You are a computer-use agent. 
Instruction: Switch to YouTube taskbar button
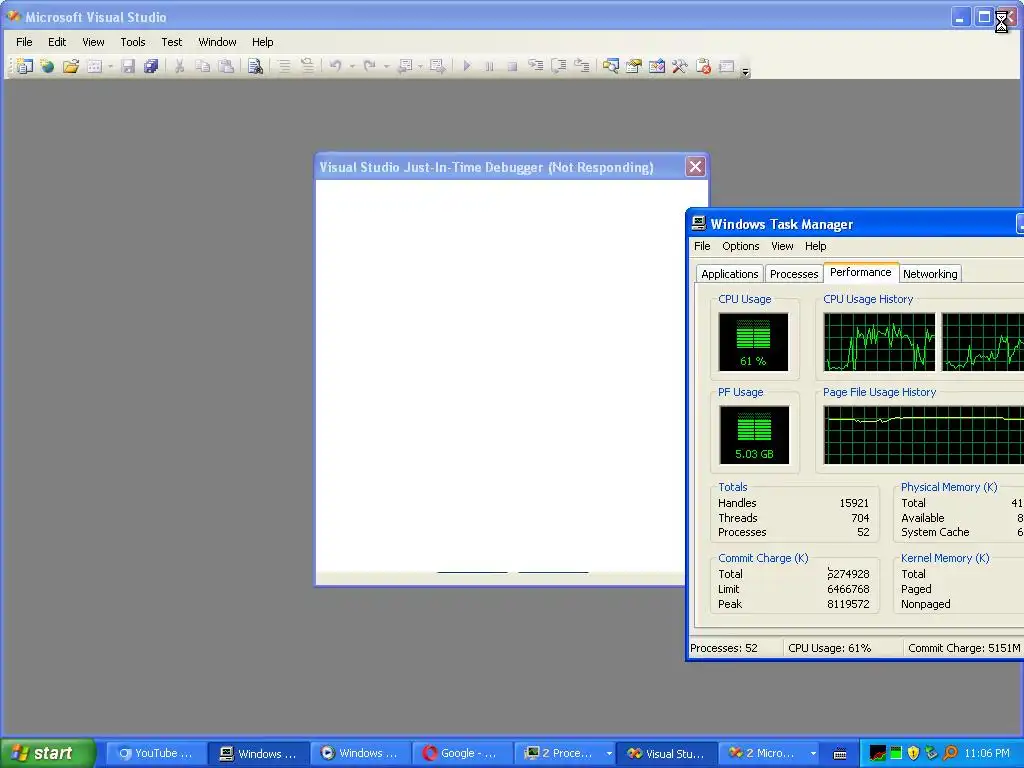[155, 754]
